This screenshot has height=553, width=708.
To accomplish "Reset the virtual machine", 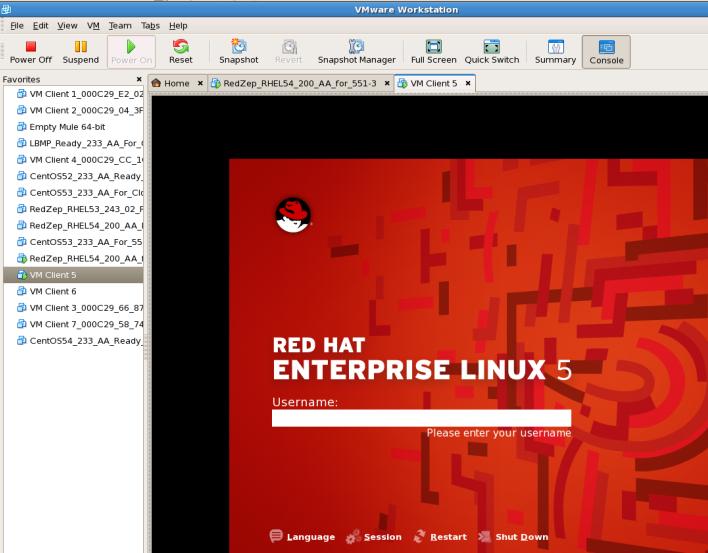I will [x=181, y=52].
